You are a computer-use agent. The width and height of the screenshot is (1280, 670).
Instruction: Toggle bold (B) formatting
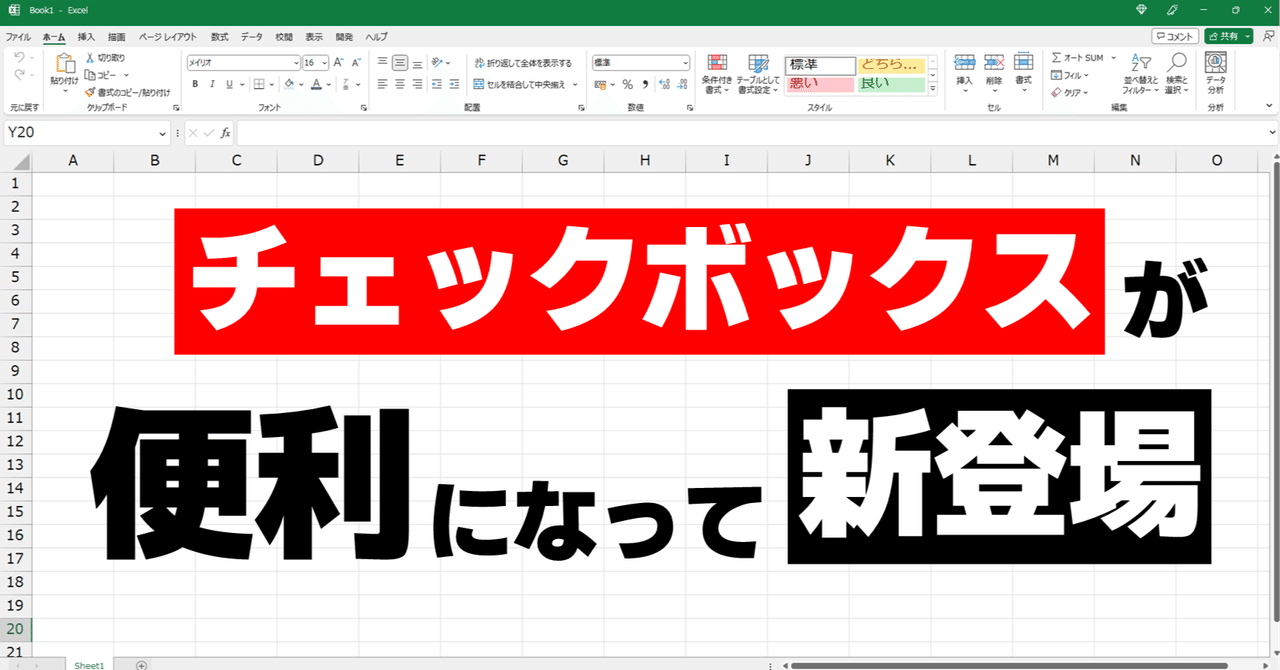click(x=195, y=83)
